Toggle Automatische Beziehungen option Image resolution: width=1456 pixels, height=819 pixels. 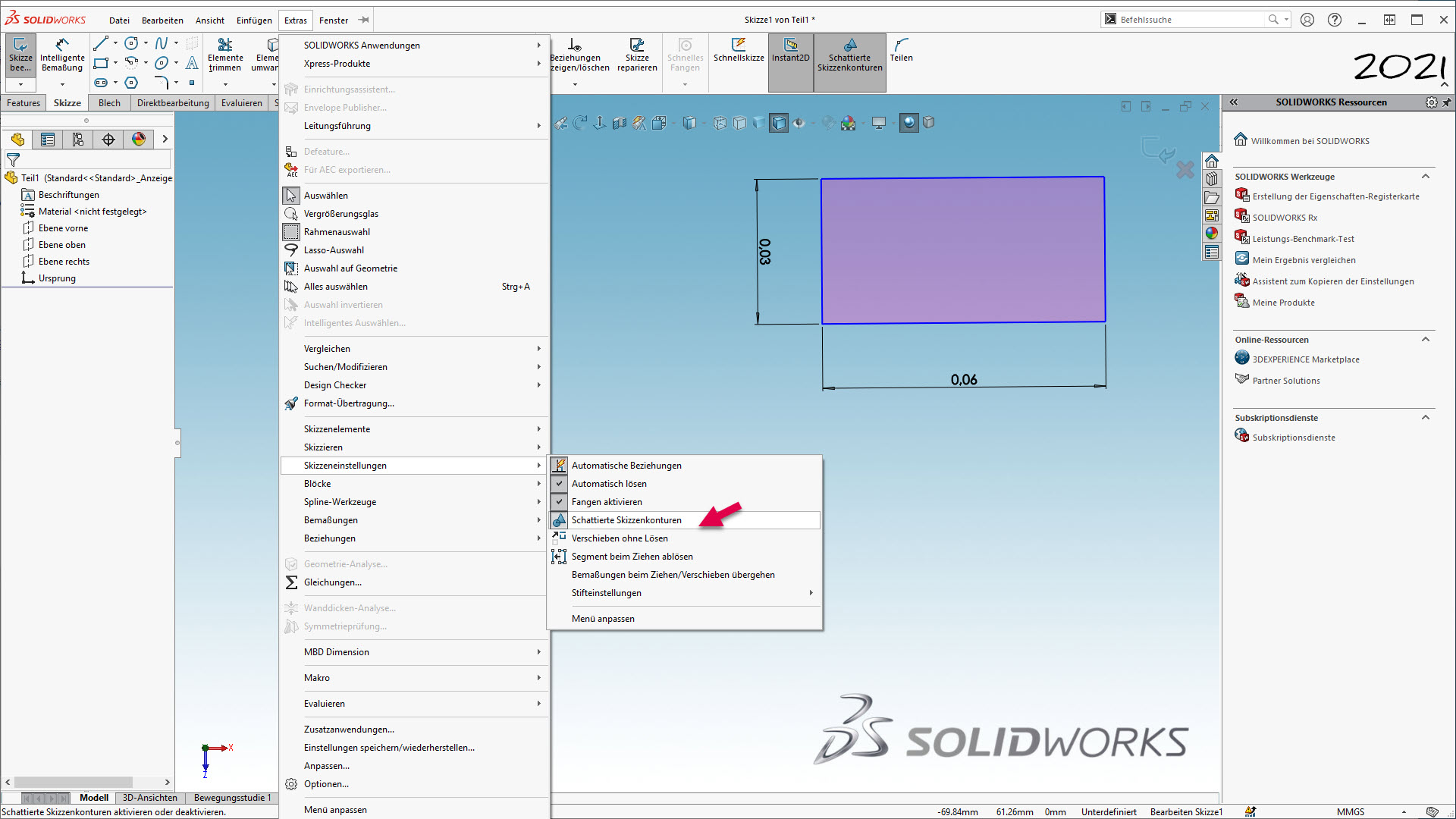point(686,466)
